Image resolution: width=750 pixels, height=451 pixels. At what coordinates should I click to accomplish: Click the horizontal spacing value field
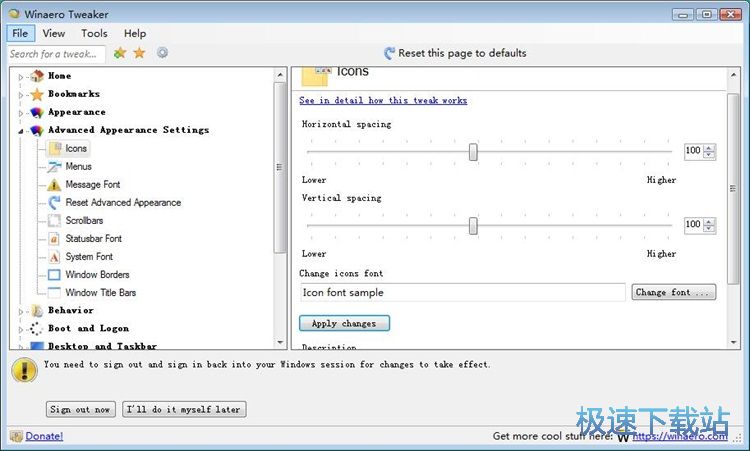[x=694, y=151]
